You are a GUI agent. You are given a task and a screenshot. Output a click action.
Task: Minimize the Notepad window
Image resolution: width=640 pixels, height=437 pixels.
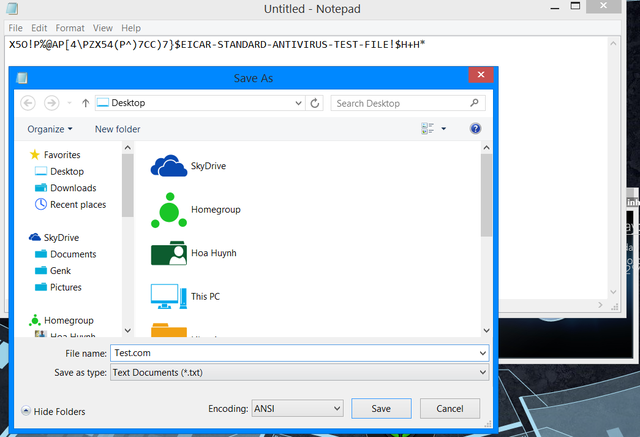555,8
